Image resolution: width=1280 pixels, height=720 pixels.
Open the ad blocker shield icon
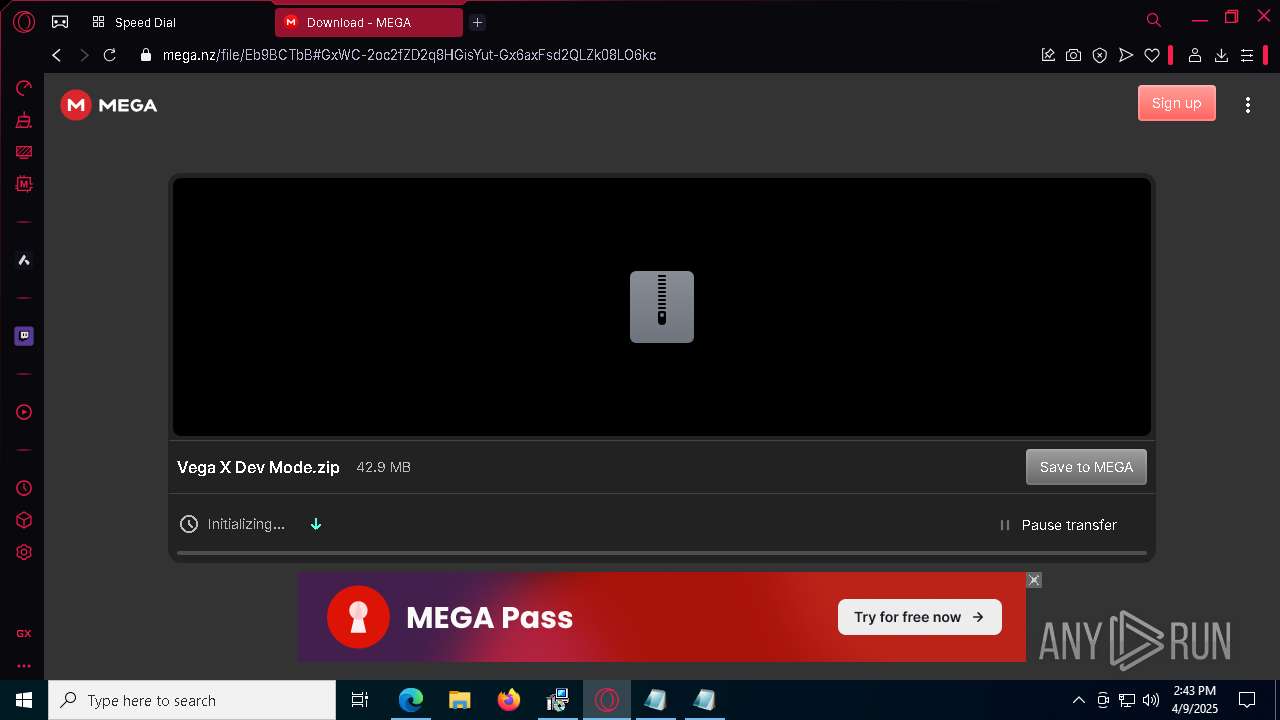coord(1100,55)
